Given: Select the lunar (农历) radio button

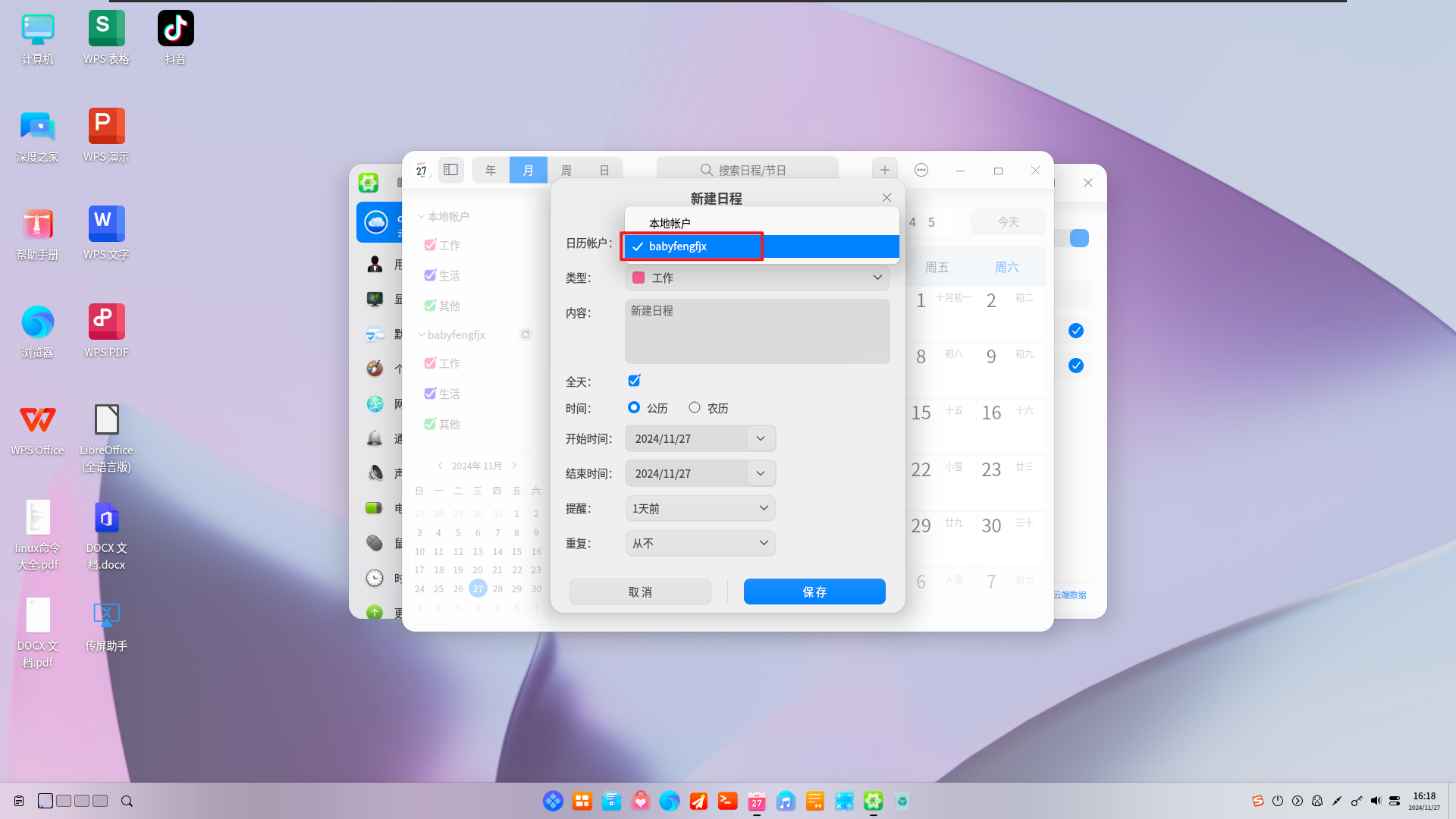Looking at the screenshot, I should (694, 408).
